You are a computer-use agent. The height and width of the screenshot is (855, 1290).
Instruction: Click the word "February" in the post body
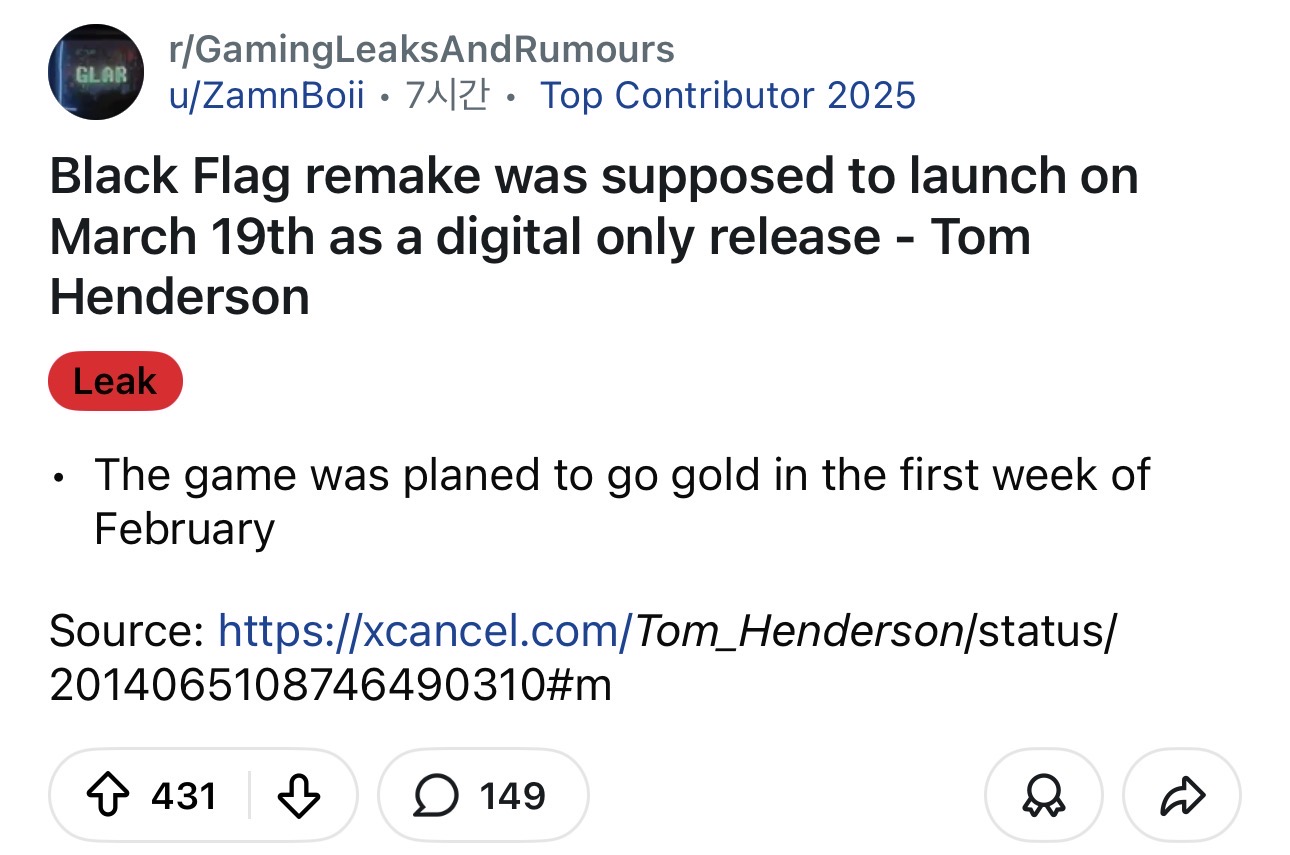click(x=184, y=528)
